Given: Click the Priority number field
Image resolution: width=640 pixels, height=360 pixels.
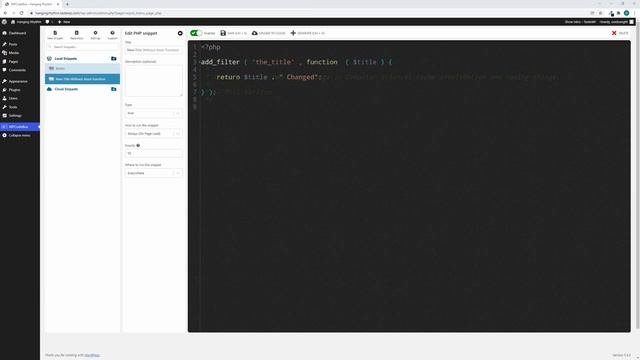Looking at the screenshot, I should (x=153, y=153).
